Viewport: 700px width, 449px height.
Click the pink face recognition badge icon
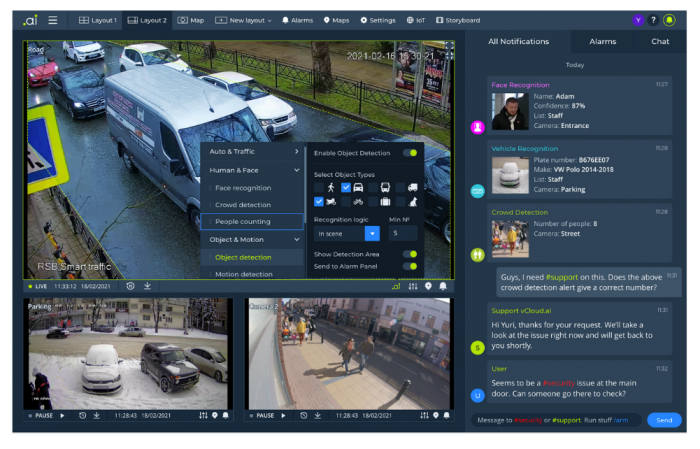(x=478, y=128)
